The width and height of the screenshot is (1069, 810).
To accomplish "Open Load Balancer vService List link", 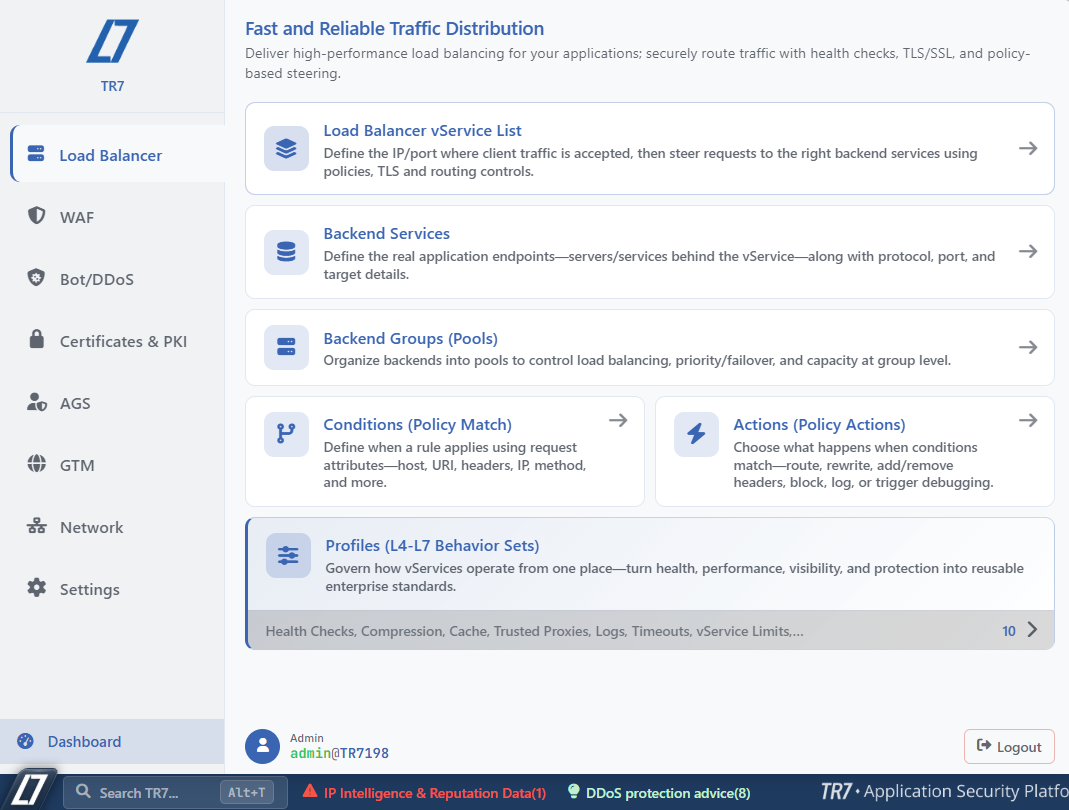I will (422, 130).
